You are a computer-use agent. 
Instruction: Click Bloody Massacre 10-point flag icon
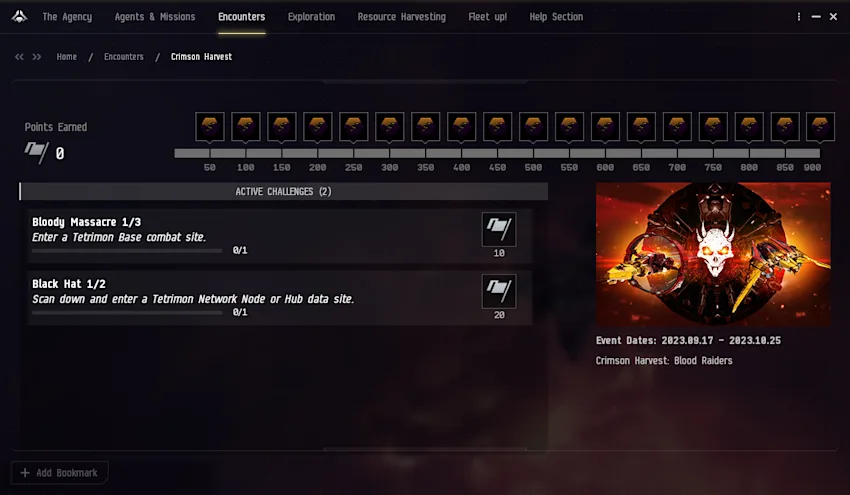pyautogui.click(x=499, y=229)
